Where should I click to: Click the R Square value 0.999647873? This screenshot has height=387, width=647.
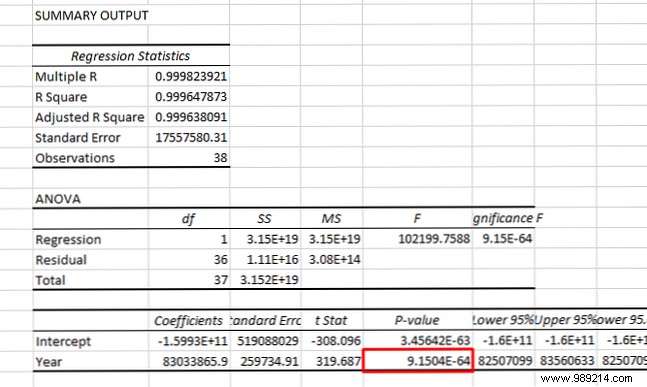tap(191, 97)
